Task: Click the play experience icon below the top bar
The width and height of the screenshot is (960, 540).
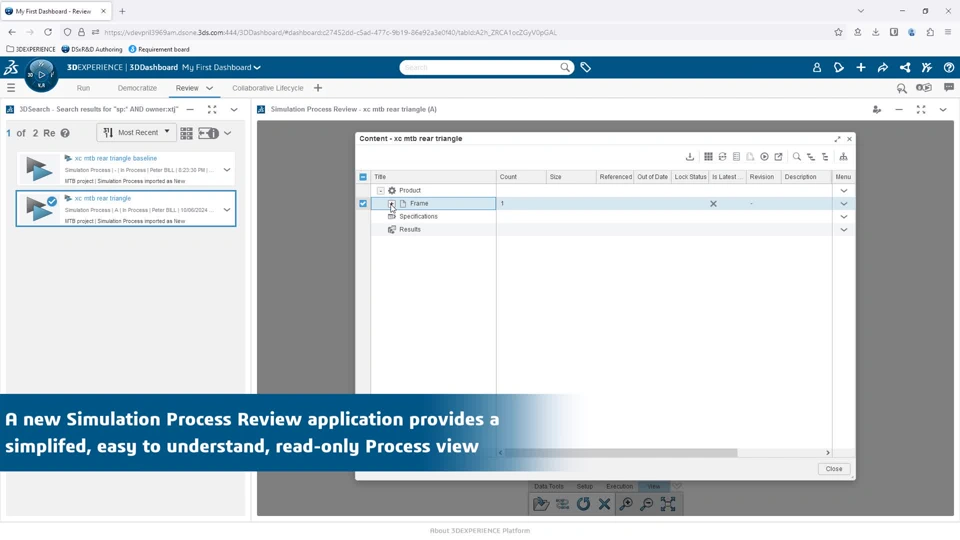Action: tap(924, 88)
